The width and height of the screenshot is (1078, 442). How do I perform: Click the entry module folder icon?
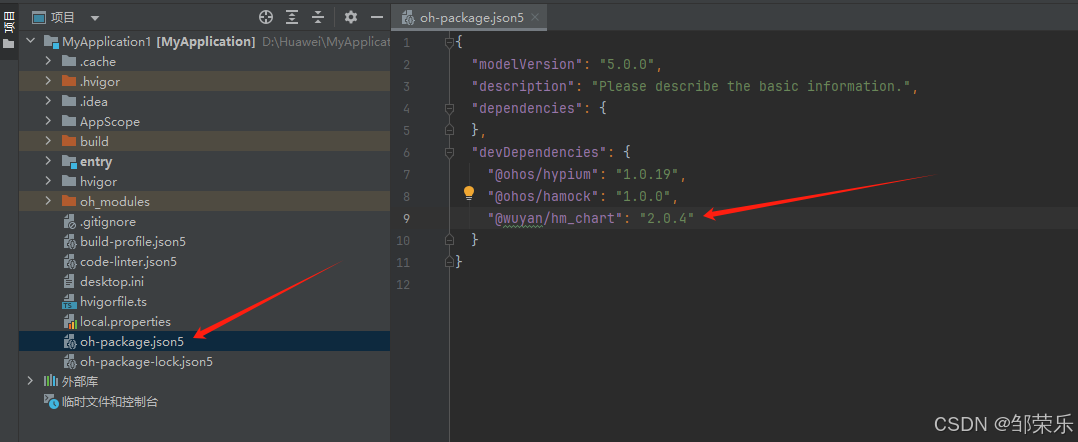coord(69,162)
